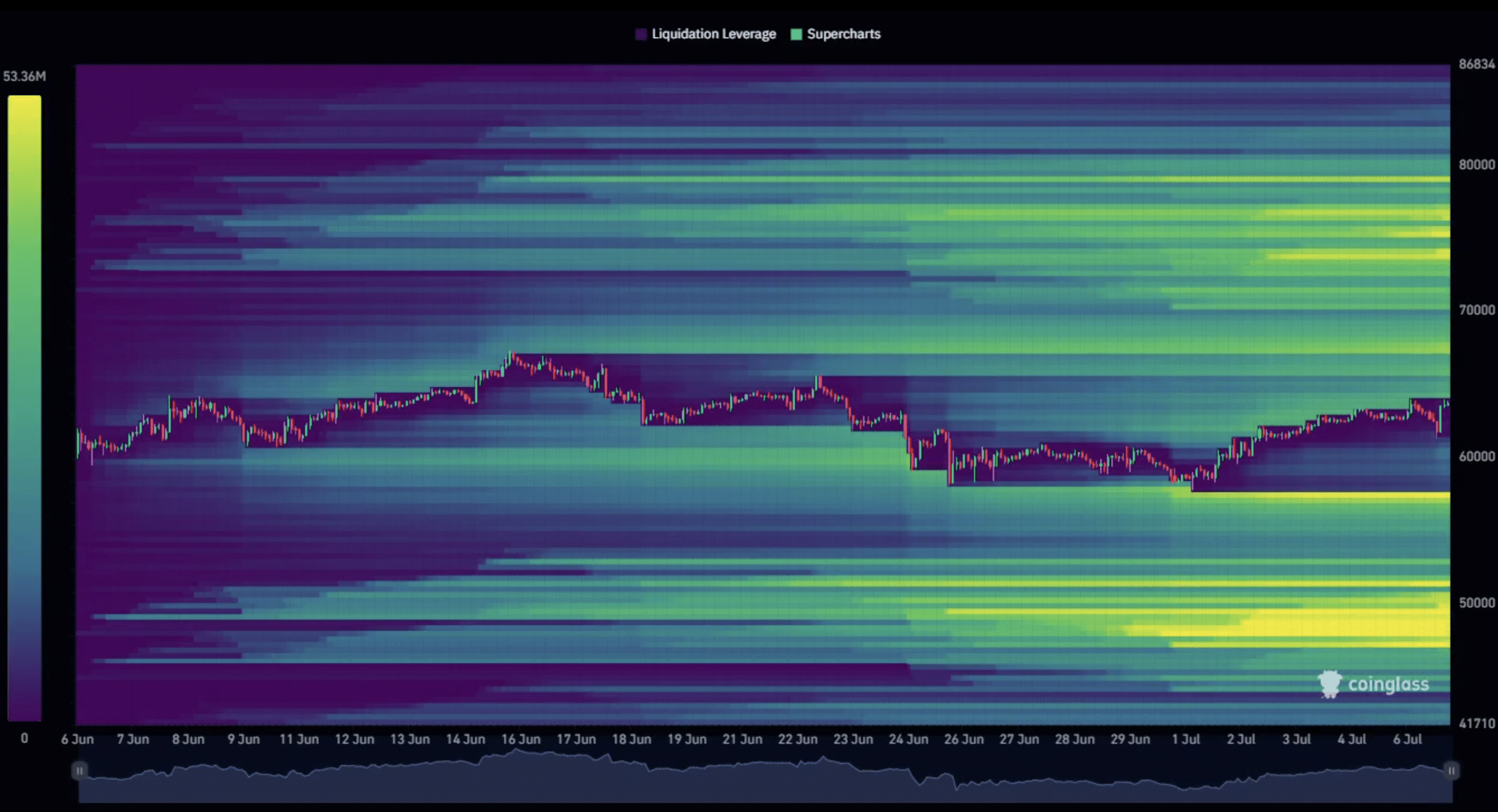Click the 22 Jun date label

click(x=798, y=739)
